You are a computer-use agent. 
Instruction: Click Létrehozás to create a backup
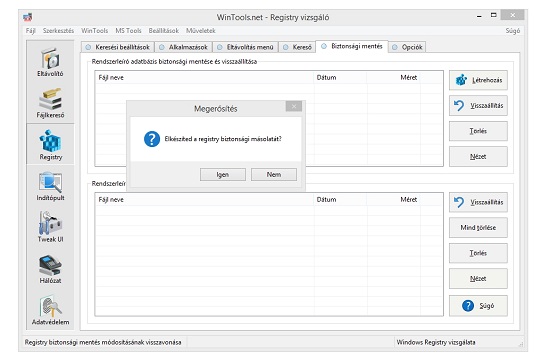[x=478, y=80]
